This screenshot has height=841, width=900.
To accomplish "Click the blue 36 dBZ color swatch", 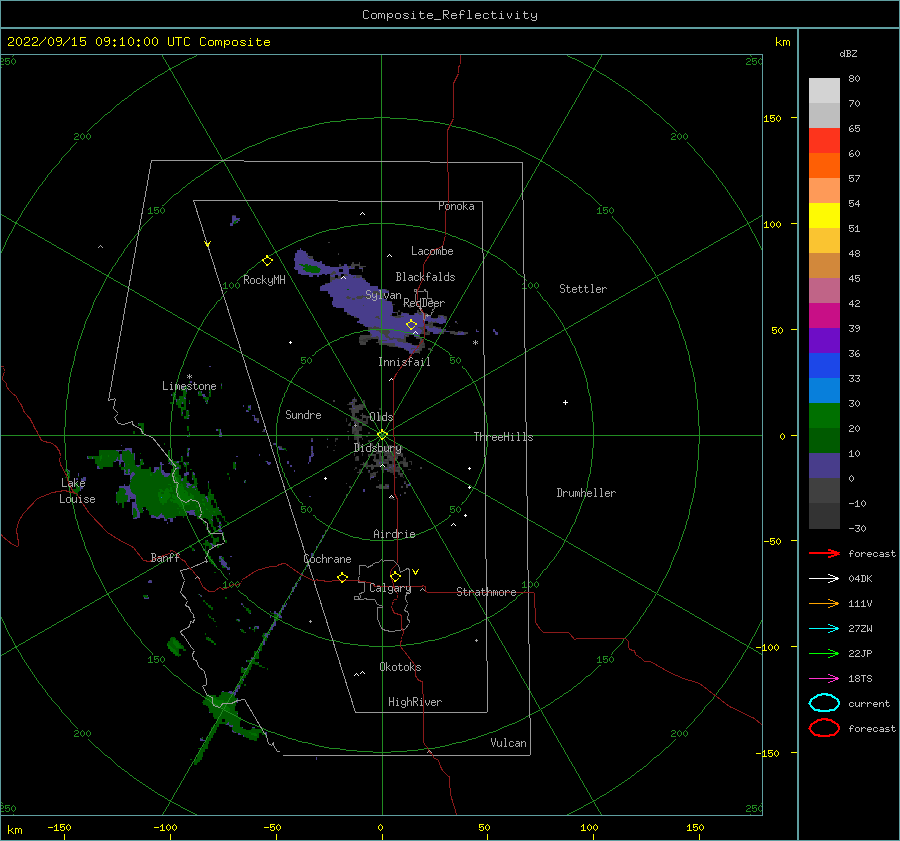I will 824,365.
